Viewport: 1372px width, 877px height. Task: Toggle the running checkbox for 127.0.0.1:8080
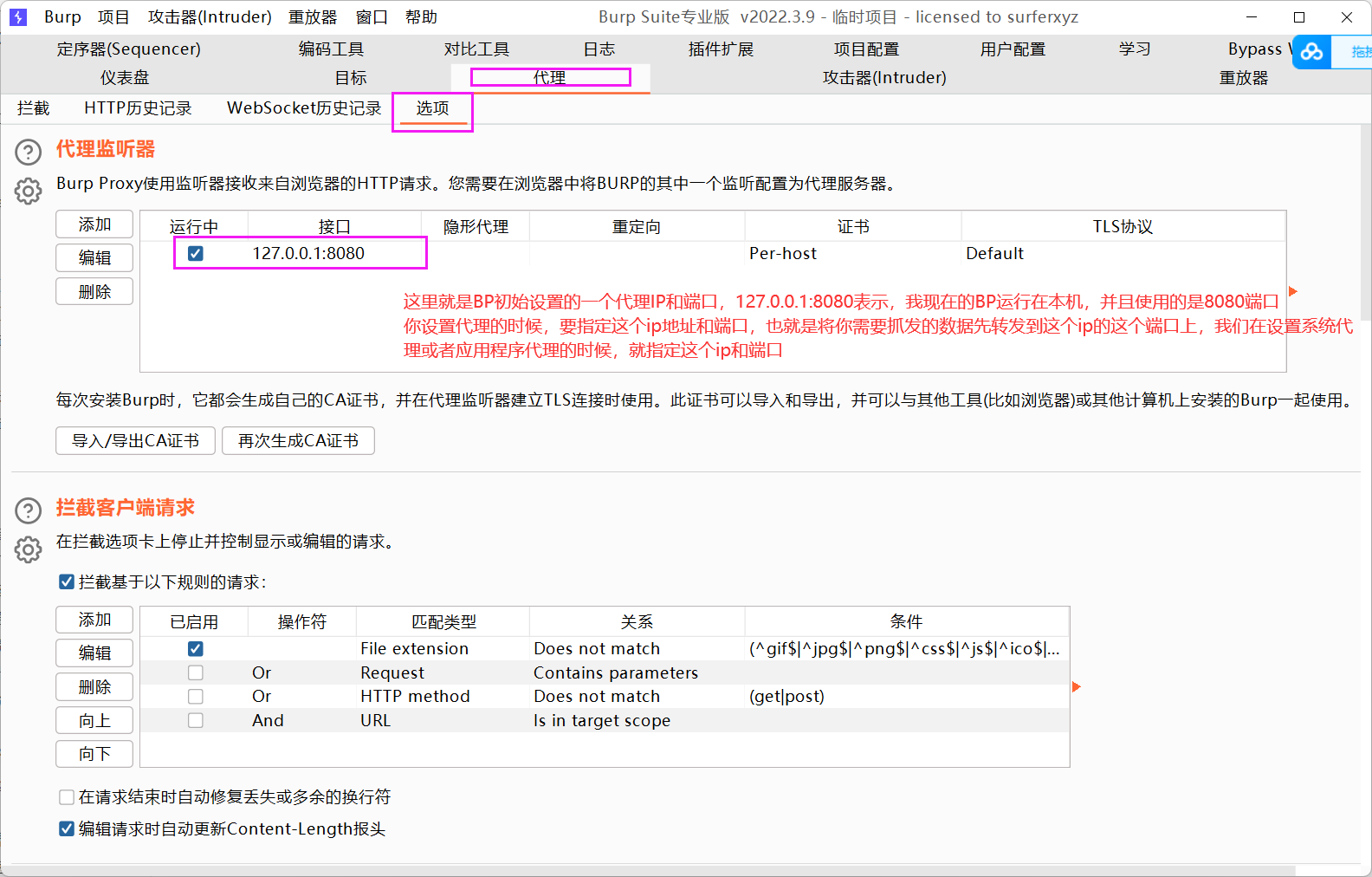[x=196, y=254]
